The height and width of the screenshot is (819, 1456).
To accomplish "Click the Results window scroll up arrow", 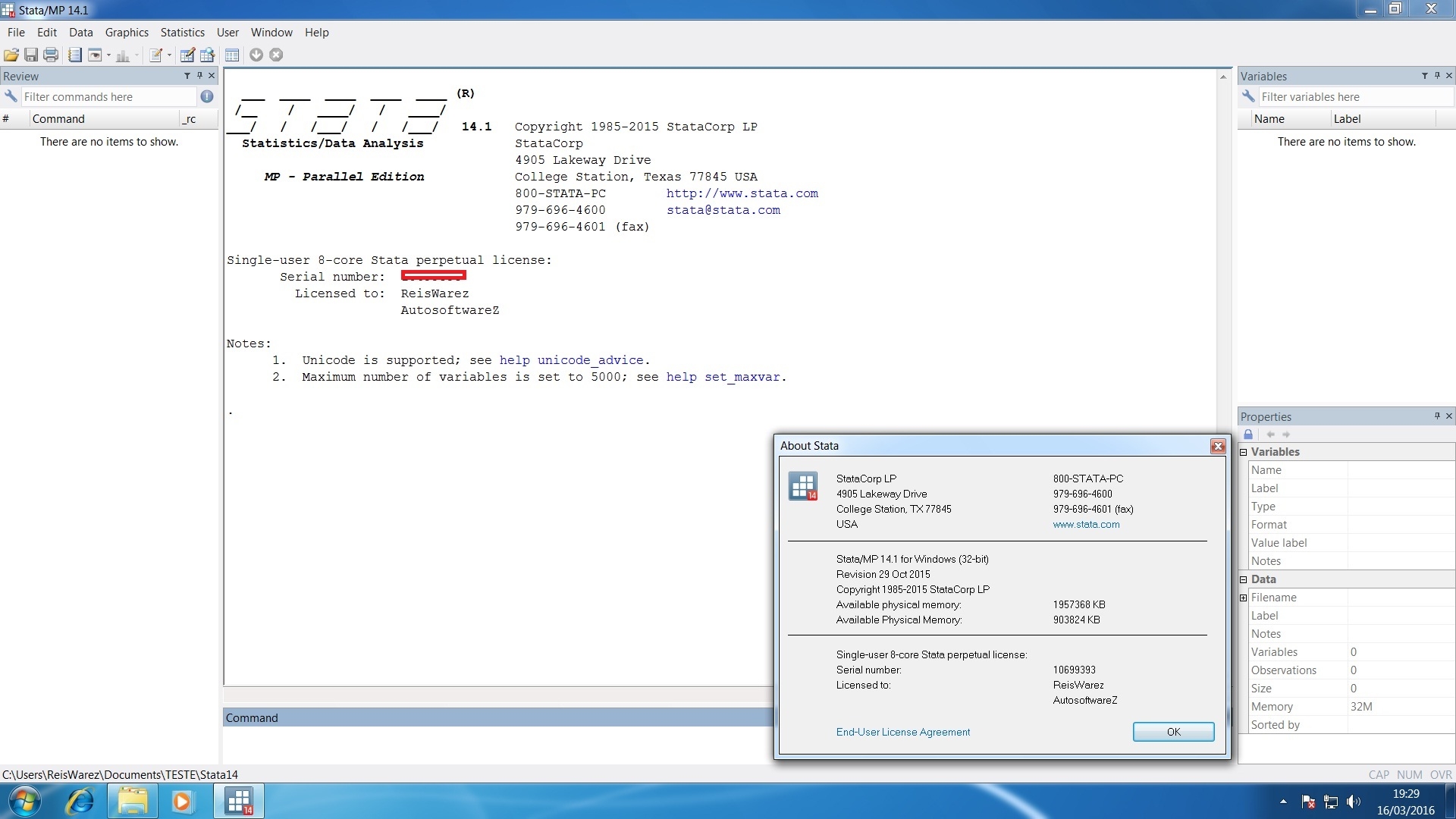I will [1223, 77].
